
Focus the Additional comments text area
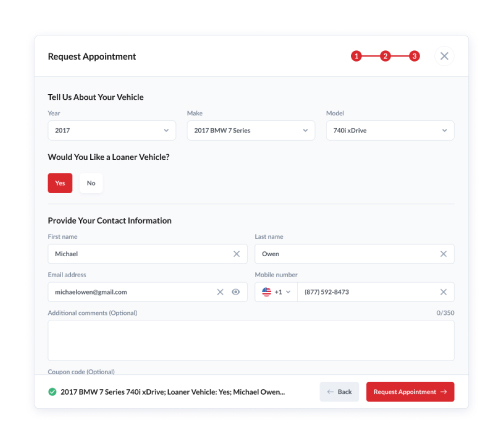[251, 340]
